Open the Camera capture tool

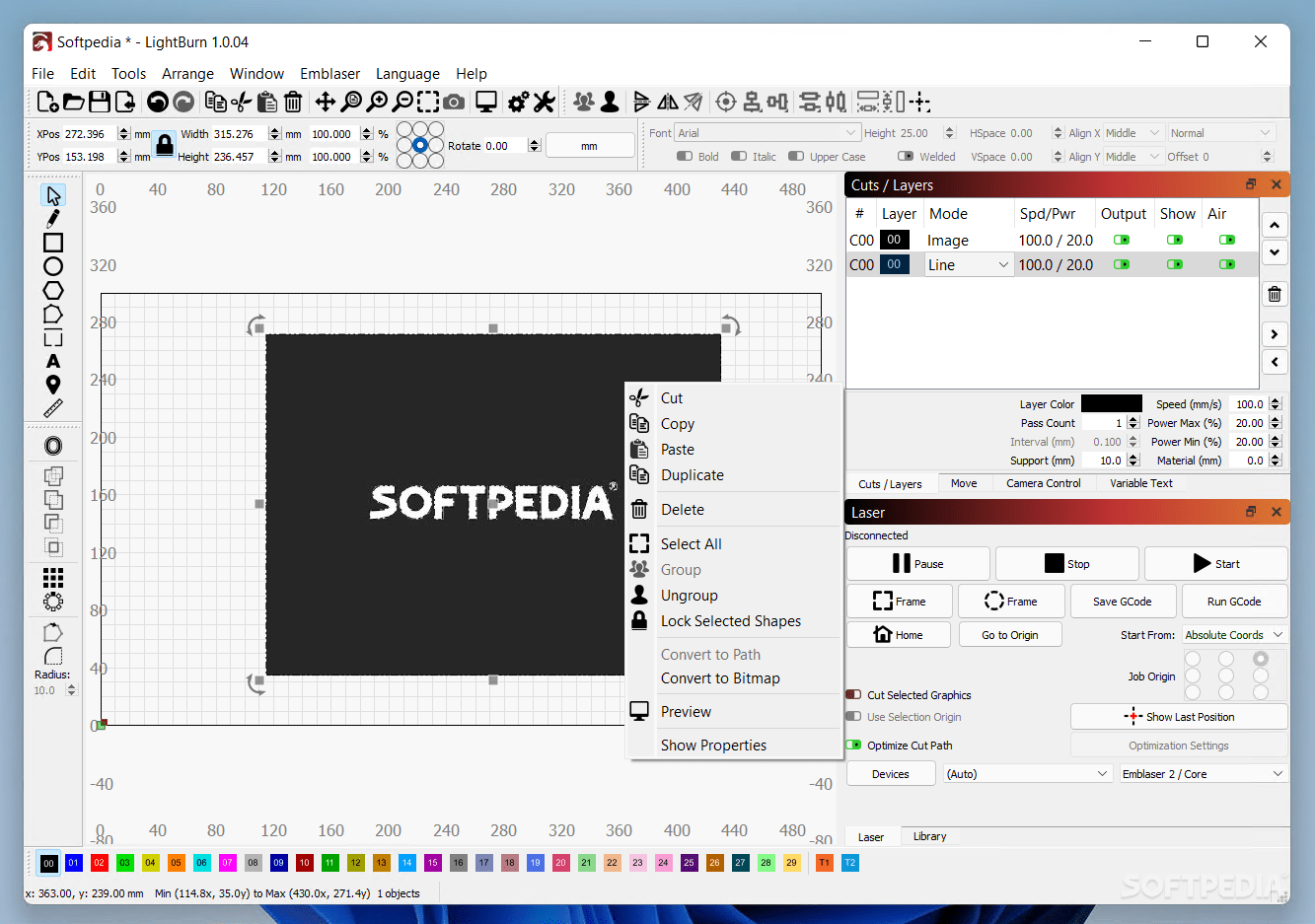tap(453, 102)
